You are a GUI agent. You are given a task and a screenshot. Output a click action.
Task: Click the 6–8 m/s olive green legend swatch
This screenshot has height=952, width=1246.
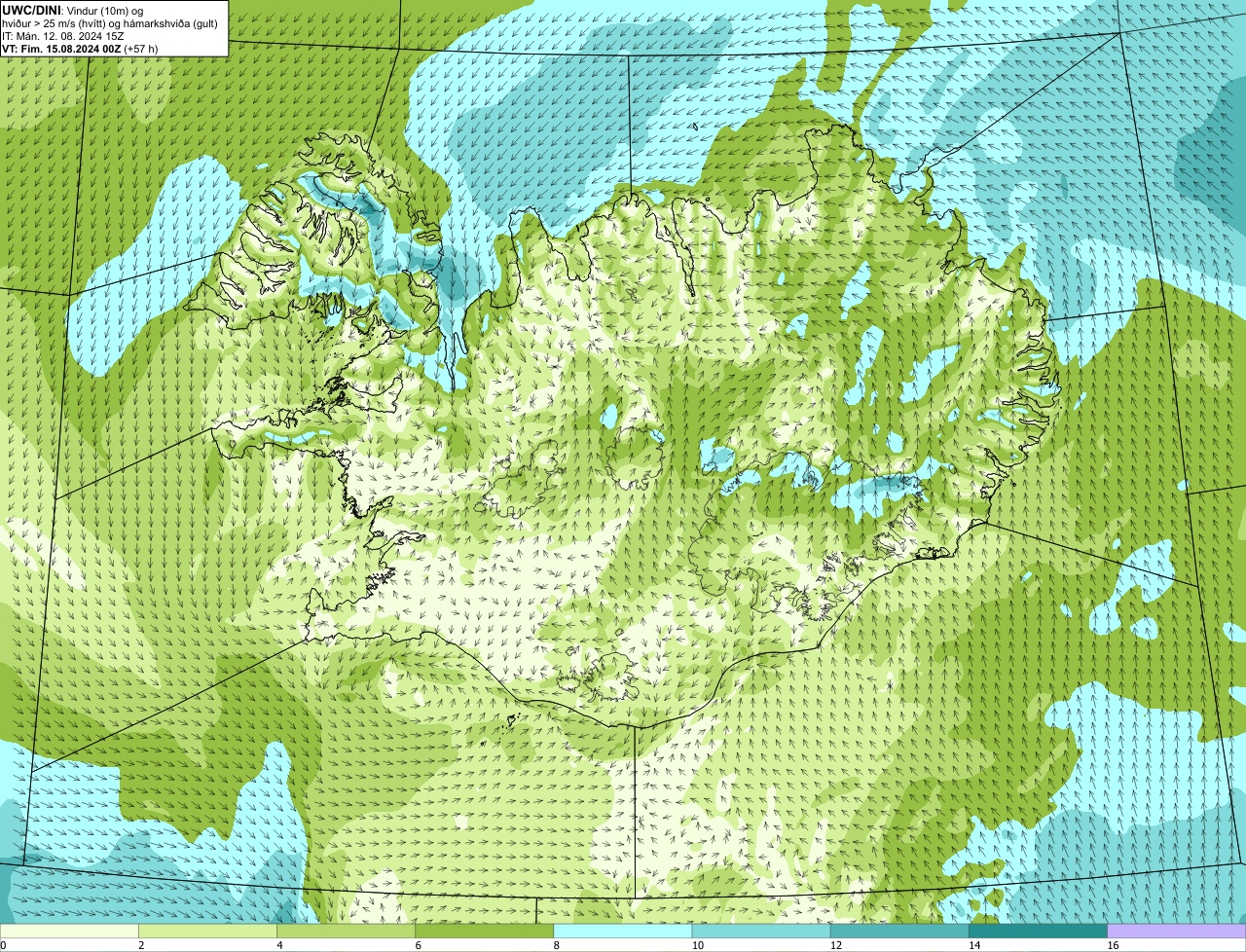coord(485,932)
